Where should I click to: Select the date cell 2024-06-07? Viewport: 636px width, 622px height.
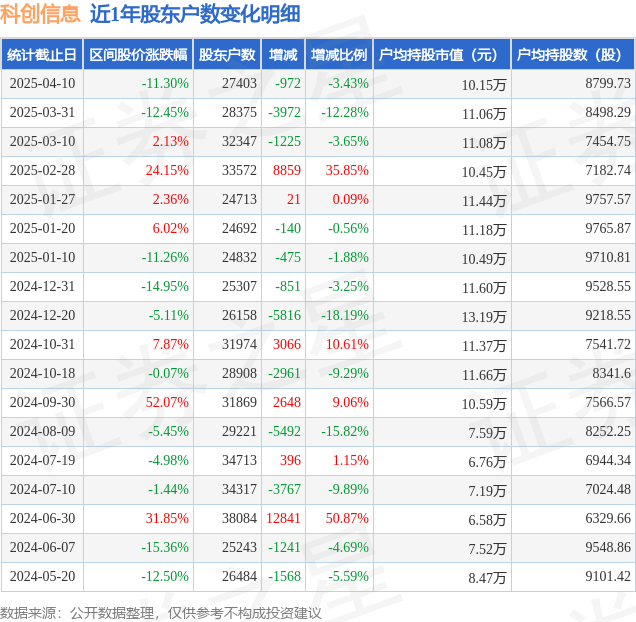click(x=43, y=548)
